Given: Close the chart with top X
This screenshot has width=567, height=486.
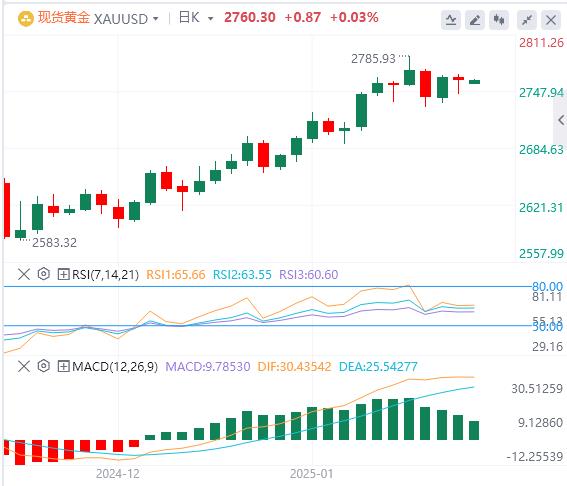Looking at the screenshot, I should point(551,20).
